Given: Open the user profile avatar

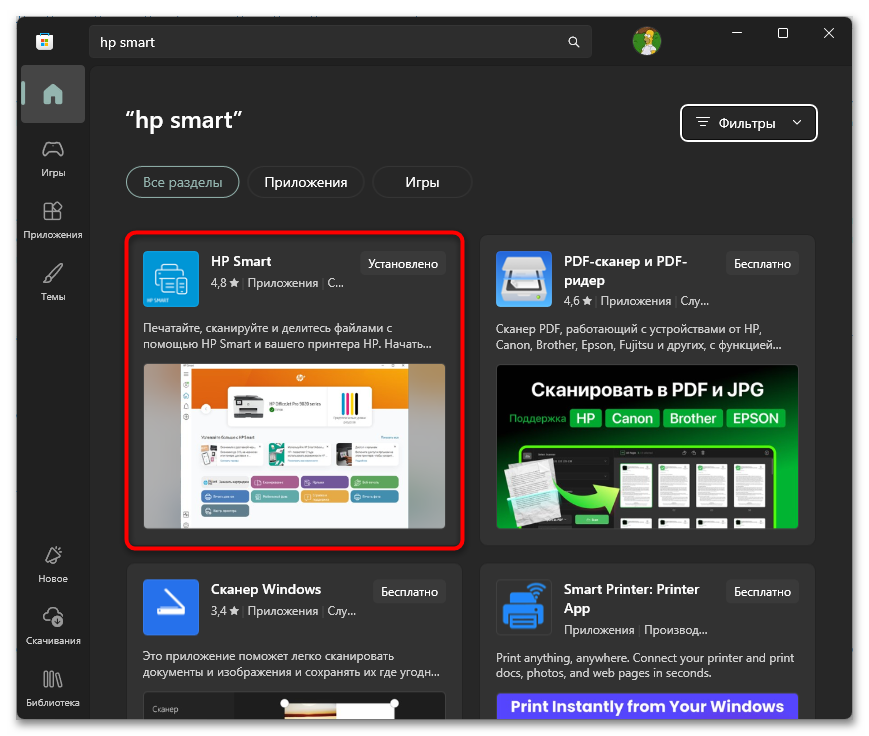Looking at the screenshot, I should [647, 41].
